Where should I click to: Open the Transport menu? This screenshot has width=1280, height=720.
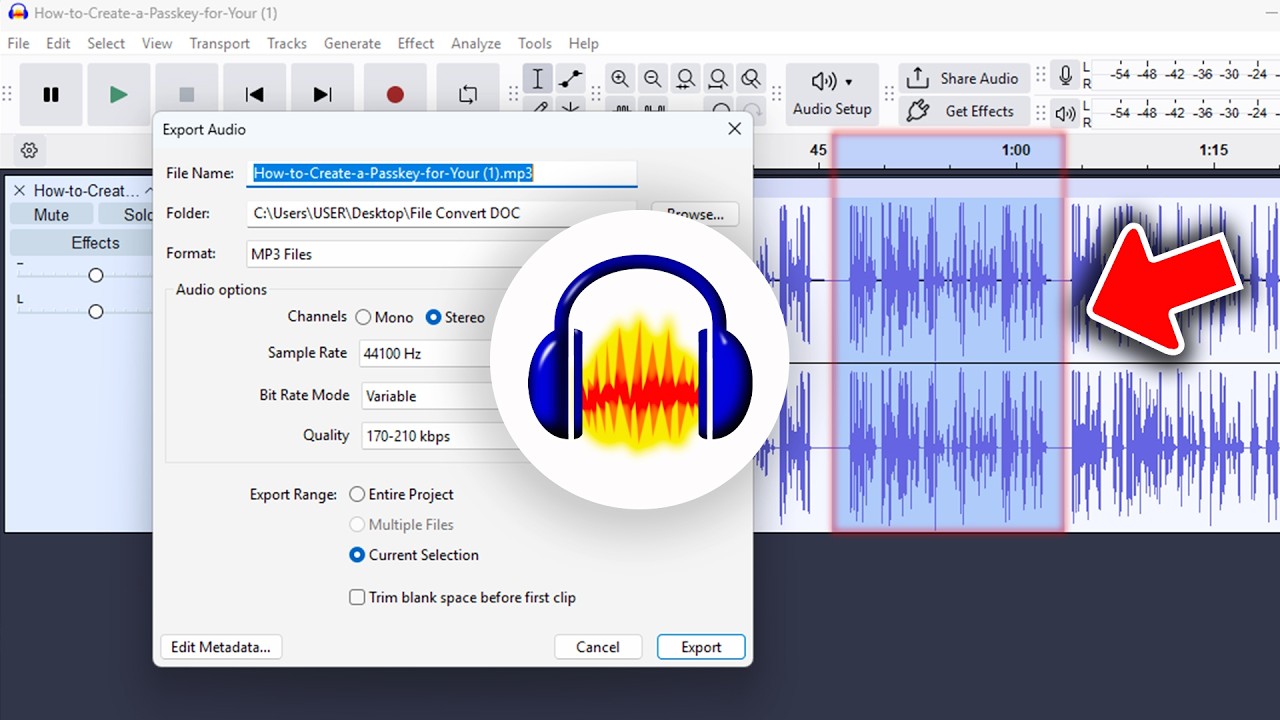pos(220,44)
